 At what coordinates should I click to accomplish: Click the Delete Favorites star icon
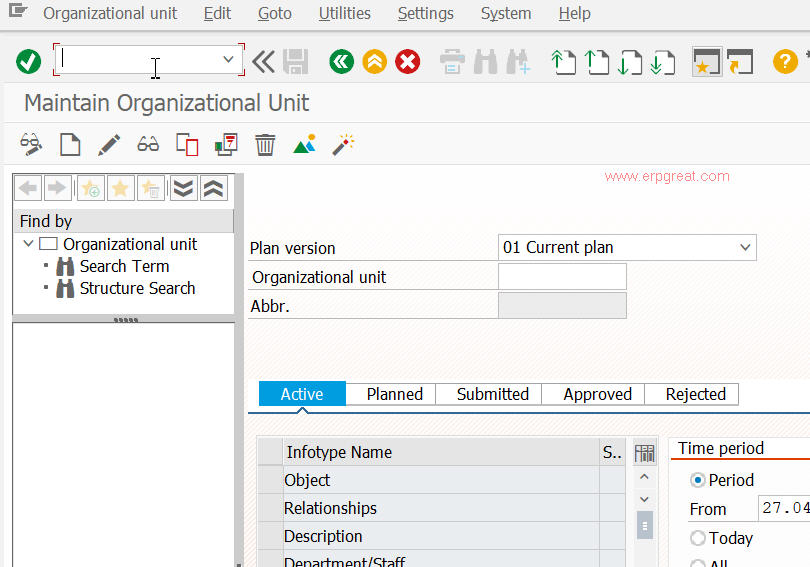pyautogui.click(x=150, y=188)
